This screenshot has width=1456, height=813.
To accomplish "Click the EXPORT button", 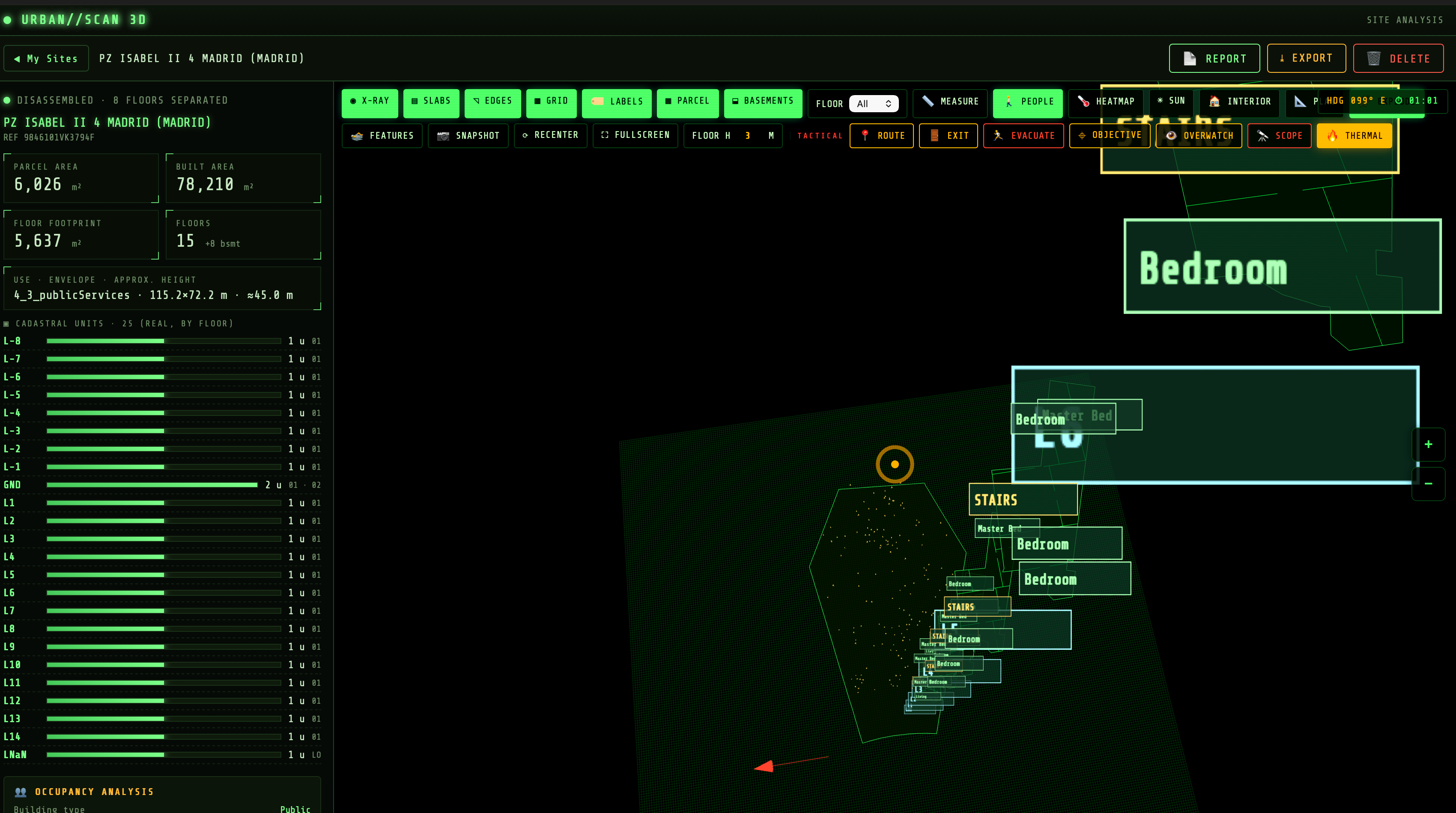I will coord(1306,58).
